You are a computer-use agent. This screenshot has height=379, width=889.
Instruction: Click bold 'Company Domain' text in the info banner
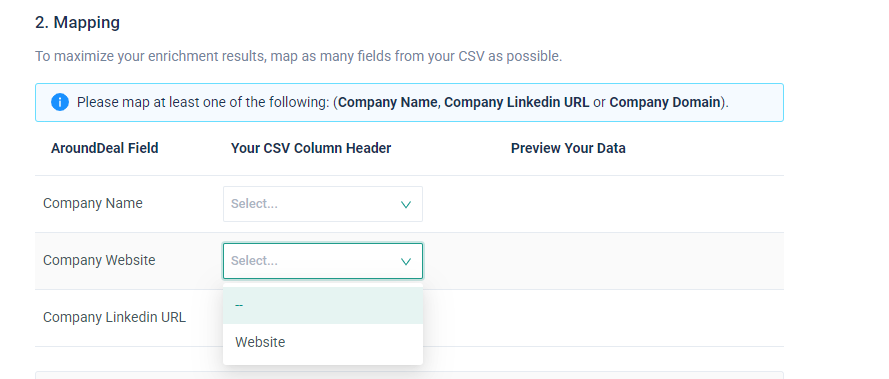point(664,102)
